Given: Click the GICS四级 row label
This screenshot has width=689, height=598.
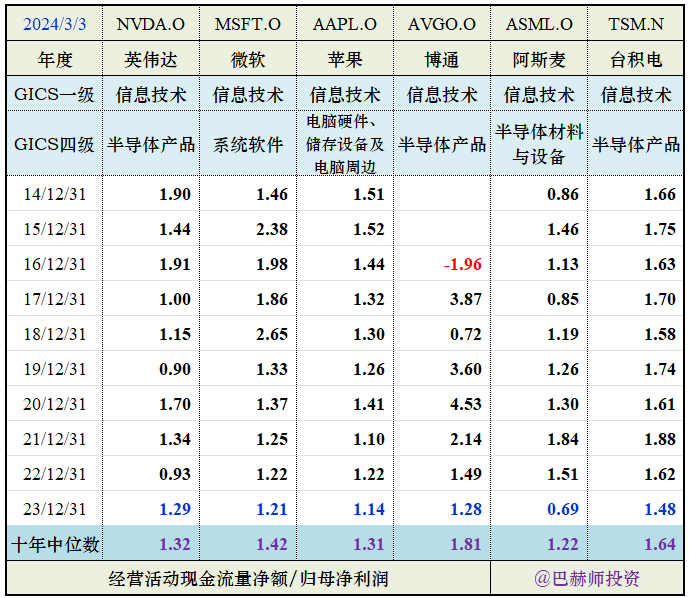Looking at the screenshot, I should click(x=54, y=144).
